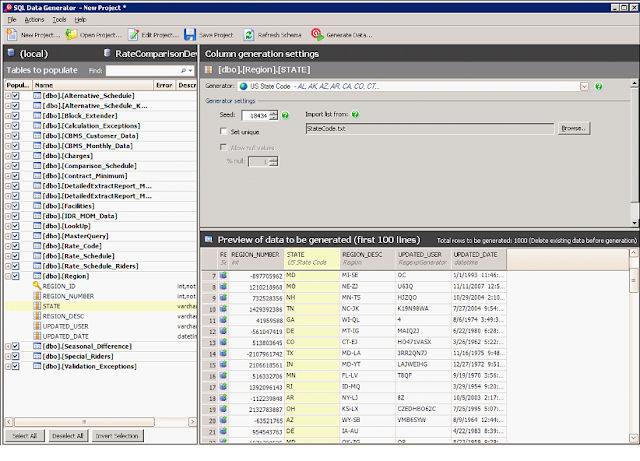Click the REGION_DESC preview column header
This screenshot has width=640, height=461.
coord(367,258)
